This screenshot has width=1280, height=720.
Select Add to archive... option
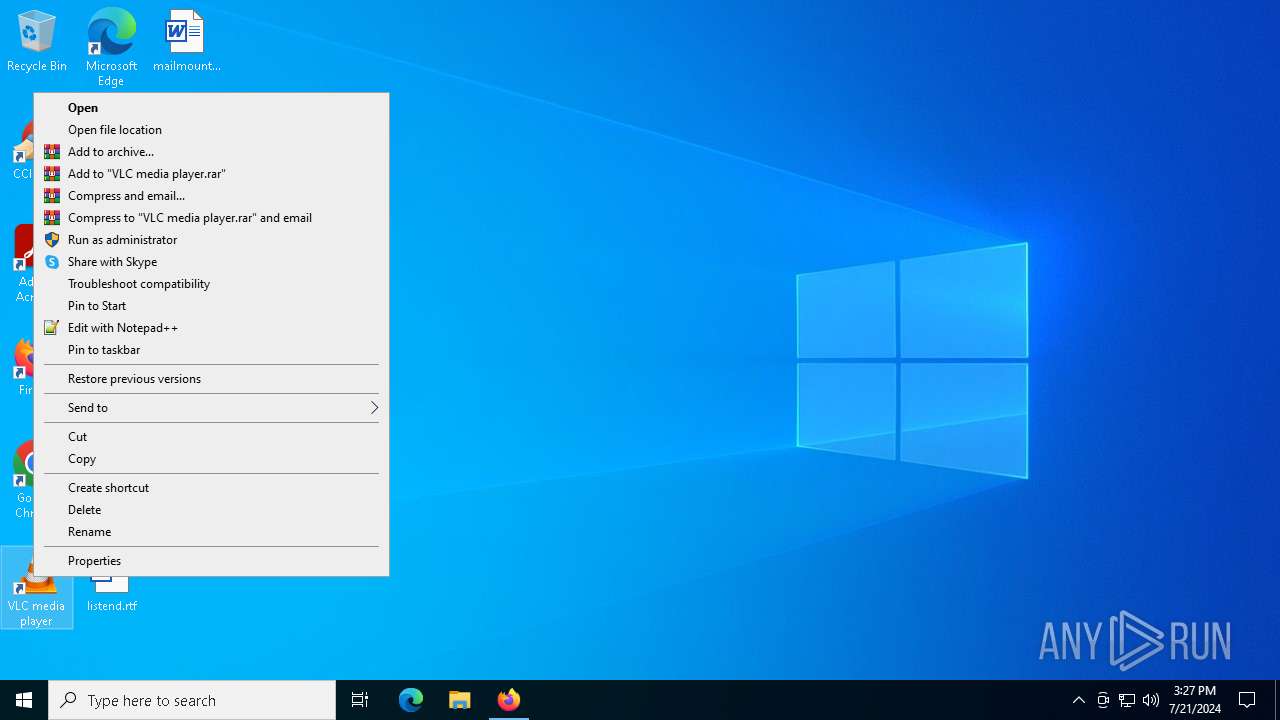pos(211,152)
